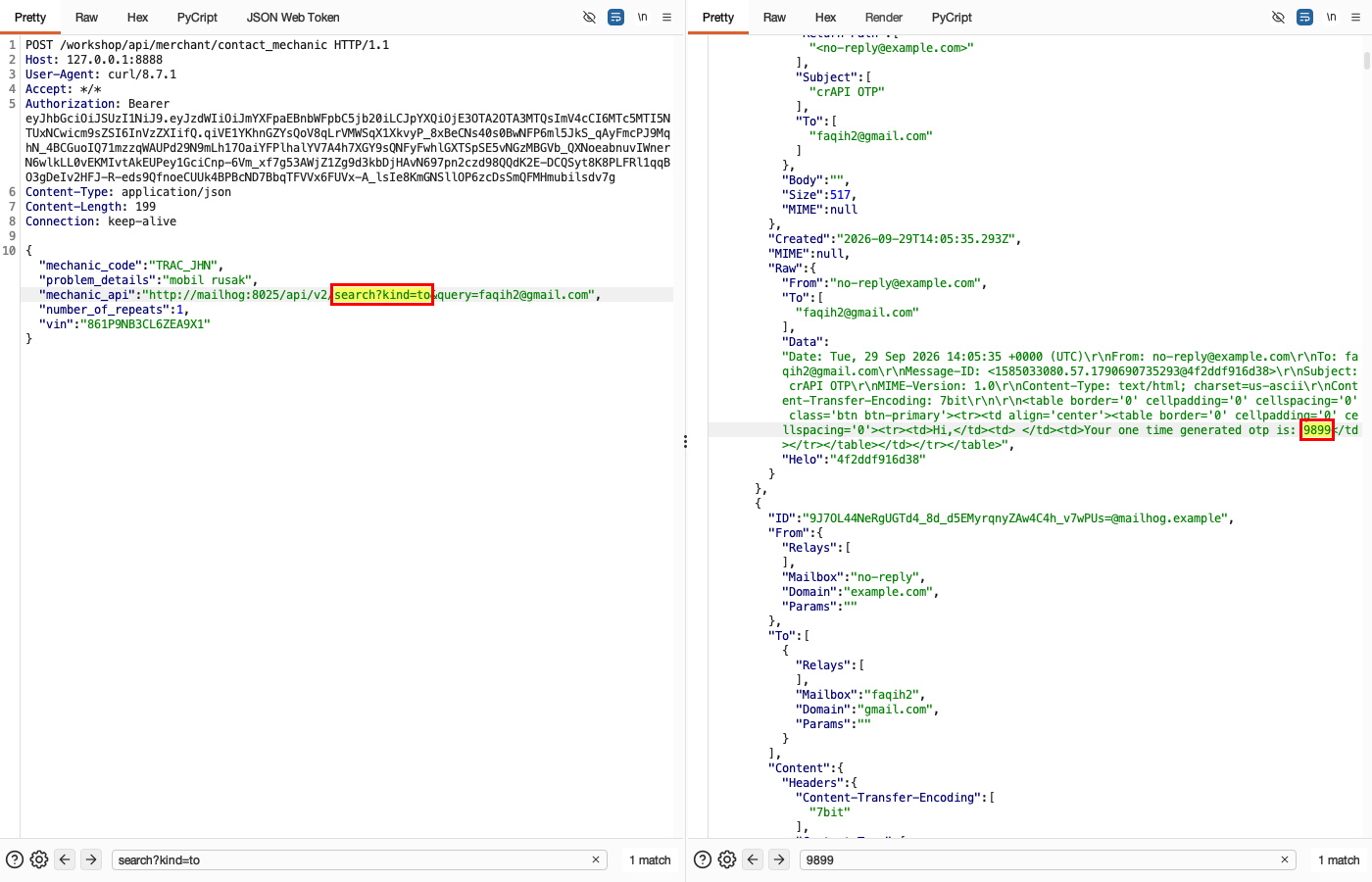Open request pane hamburger options menu

tap(667, 17)
